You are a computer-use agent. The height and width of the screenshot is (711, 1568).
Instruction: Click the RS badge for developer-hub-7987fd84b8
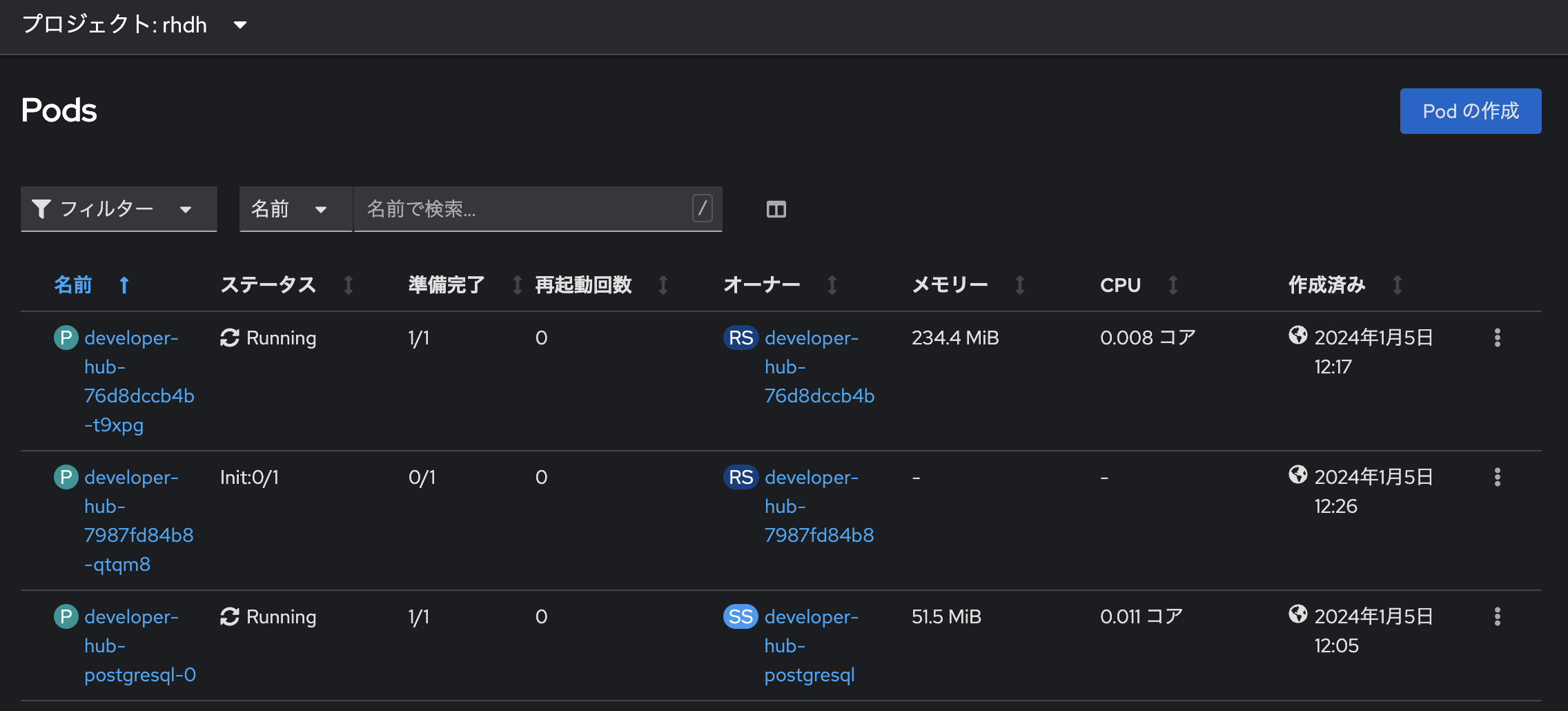(x=740, y=477)
